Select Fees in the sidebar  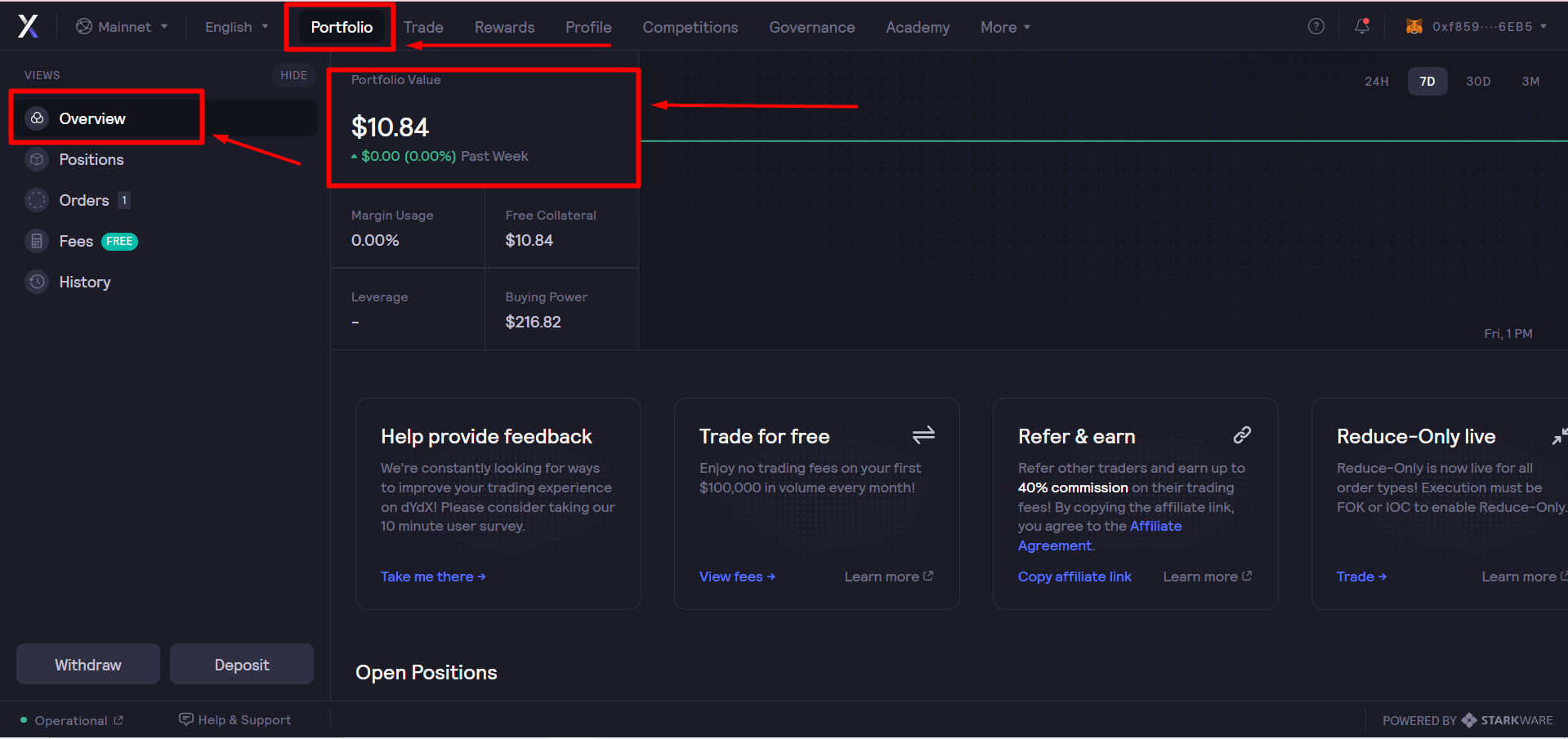point(166,241)
